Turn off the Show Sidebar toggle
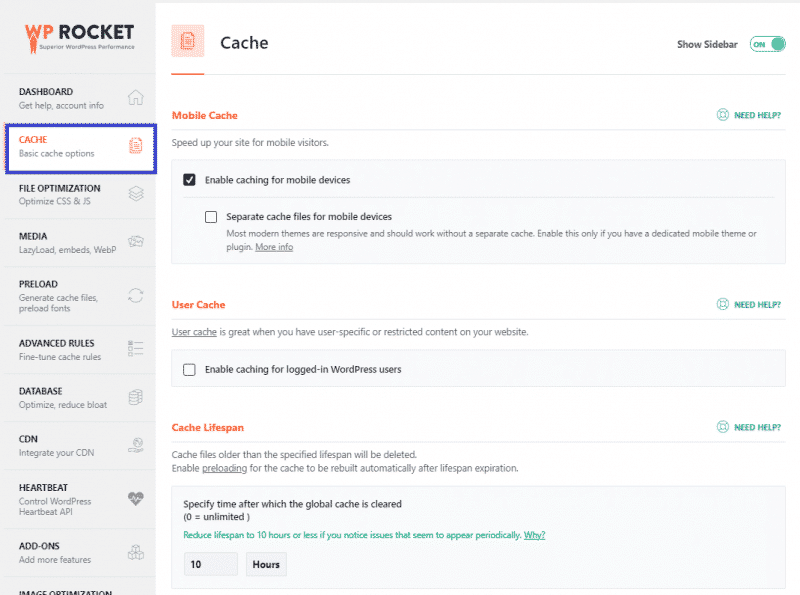Viewport: 800px width, 595px height. click(x=767, y=44)
